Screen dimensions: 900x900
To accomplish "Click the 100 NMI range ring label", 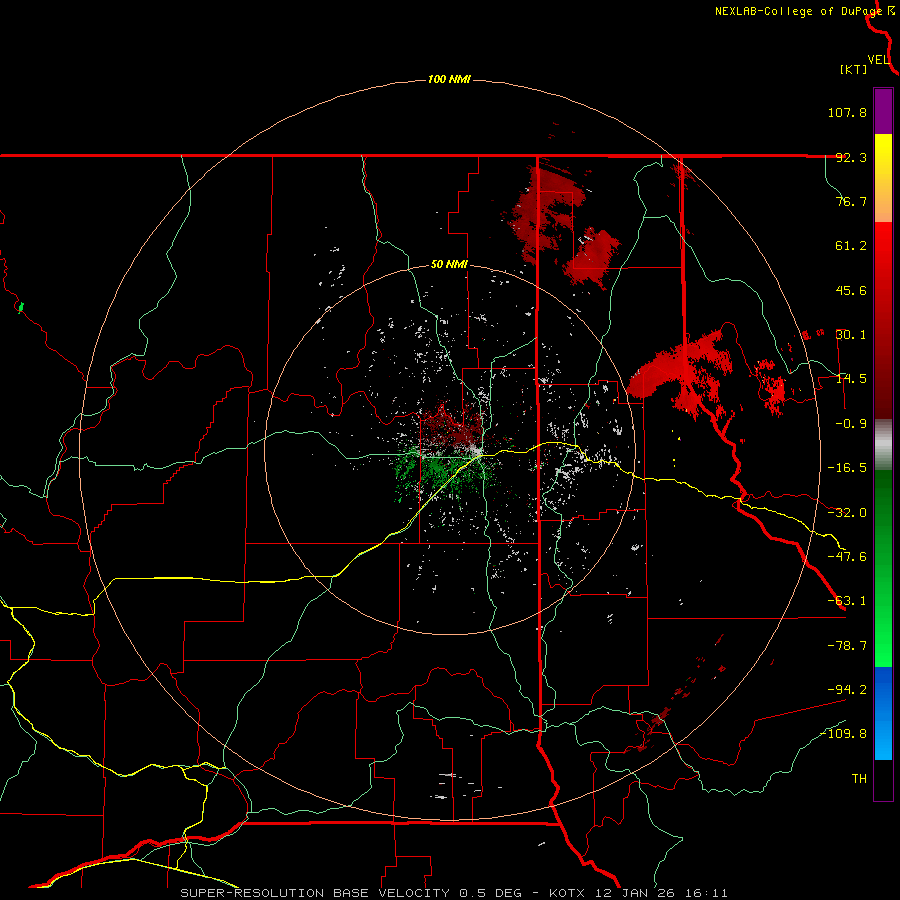I will 449,79.
